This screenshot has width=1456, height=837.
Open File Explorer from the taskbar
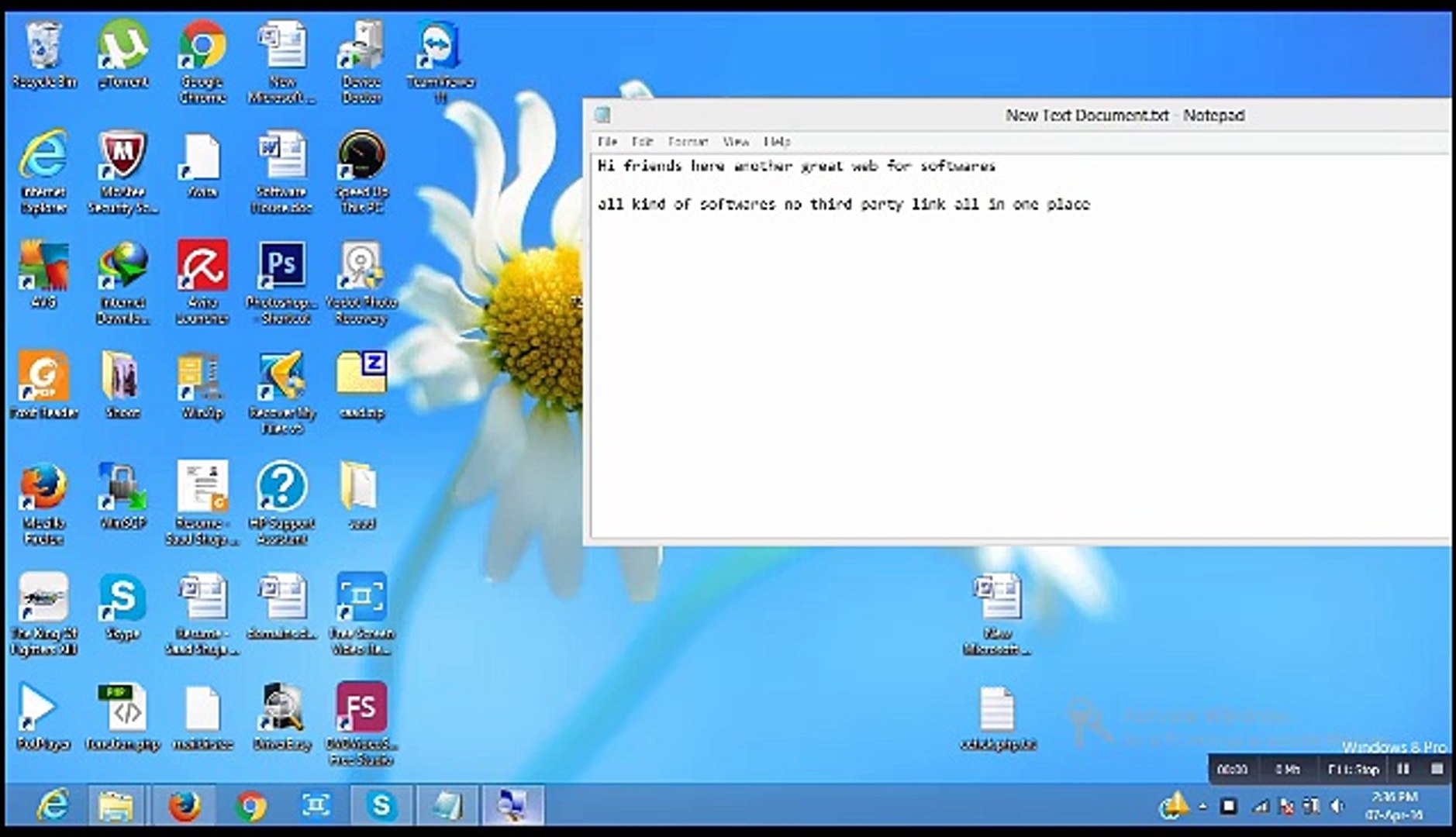116,806
